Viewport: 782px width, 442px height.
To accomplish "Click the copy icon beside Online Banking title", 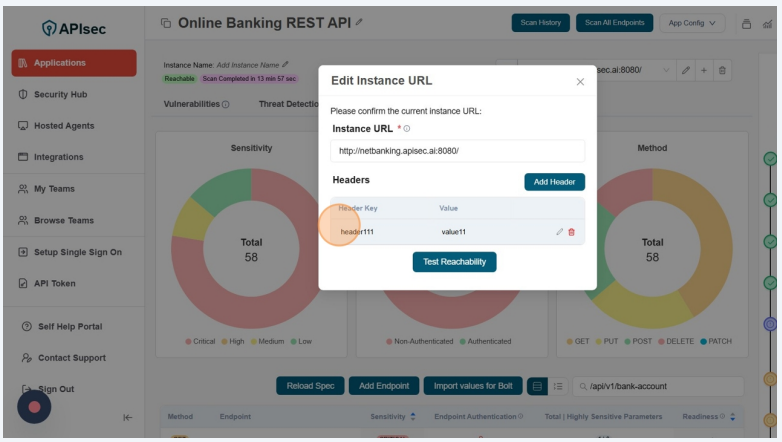I will [166, 23].
